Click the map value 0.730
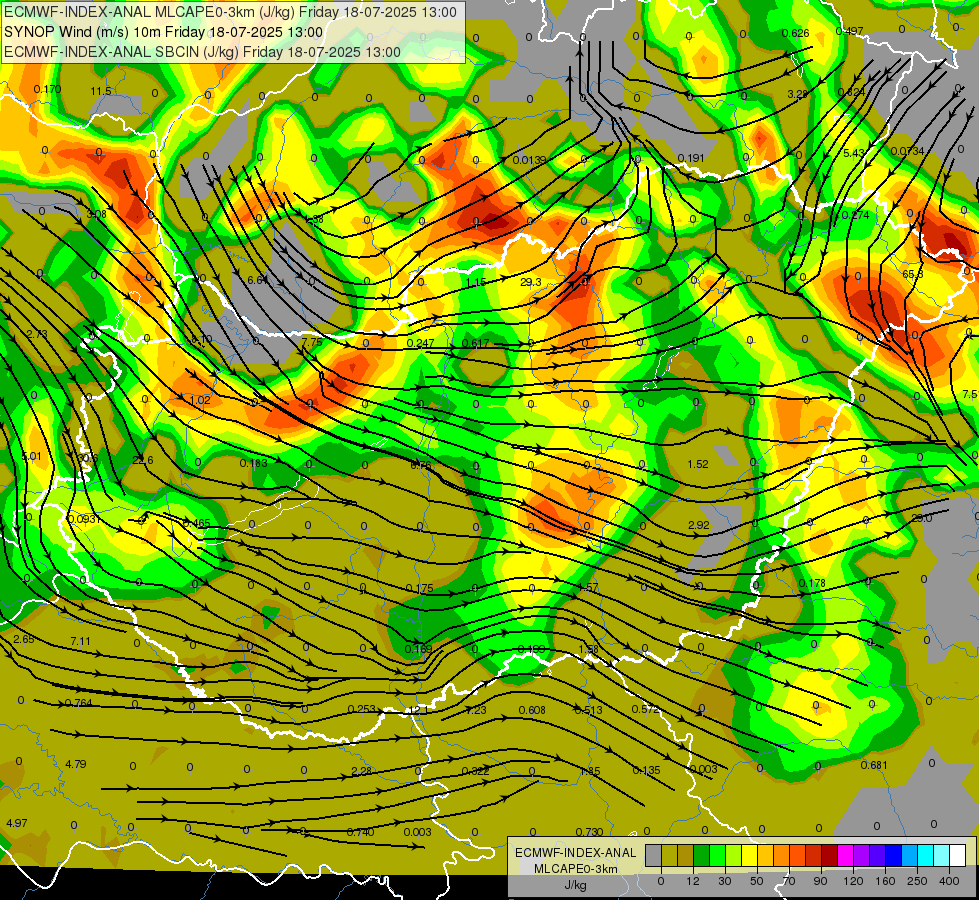The width and height of the screenshot is (979, 900). tap(589, 832)
